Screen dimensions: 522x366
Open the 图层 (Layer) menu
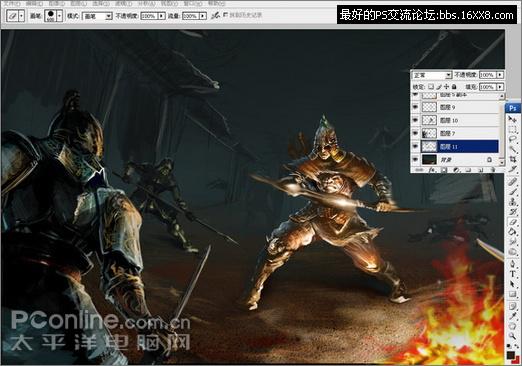click(79, 3)
